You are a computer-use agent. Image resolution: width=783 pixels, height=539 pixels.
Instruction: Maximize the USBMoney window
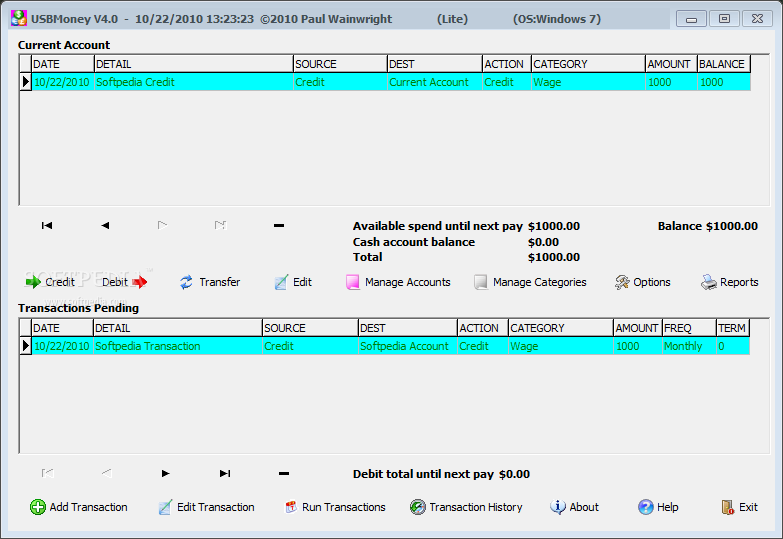724,18
